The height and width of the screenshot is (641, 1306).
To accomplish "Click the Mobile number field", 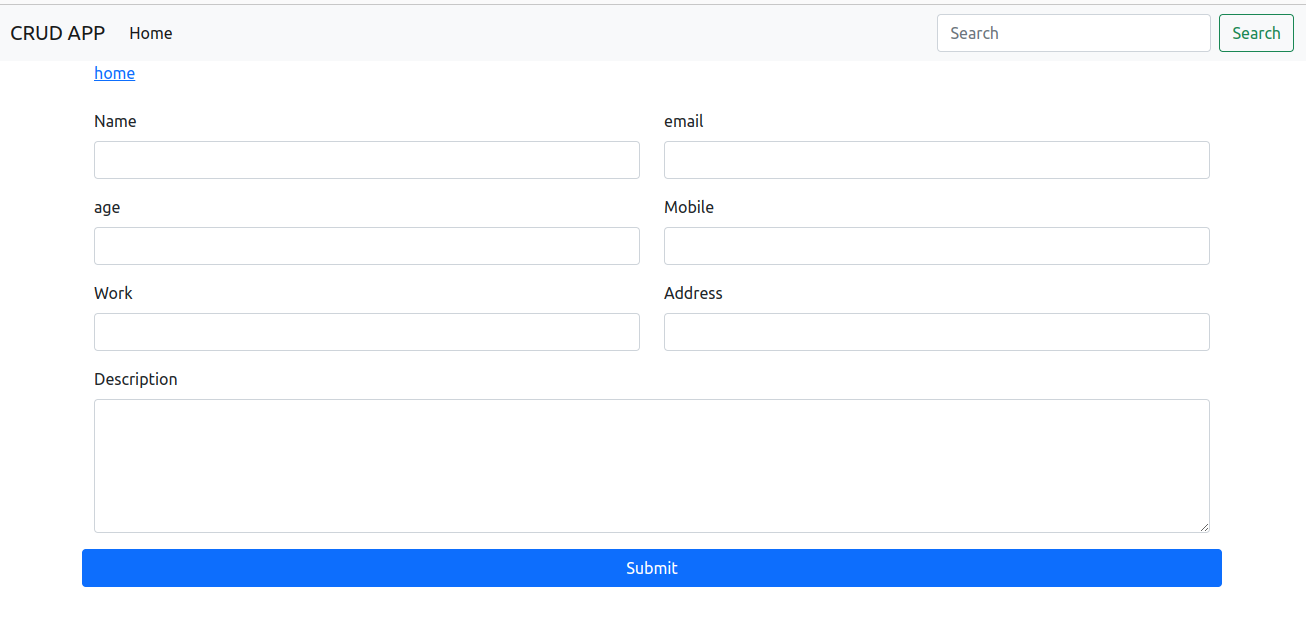I will pyautogui.click(x=936, y=246).
